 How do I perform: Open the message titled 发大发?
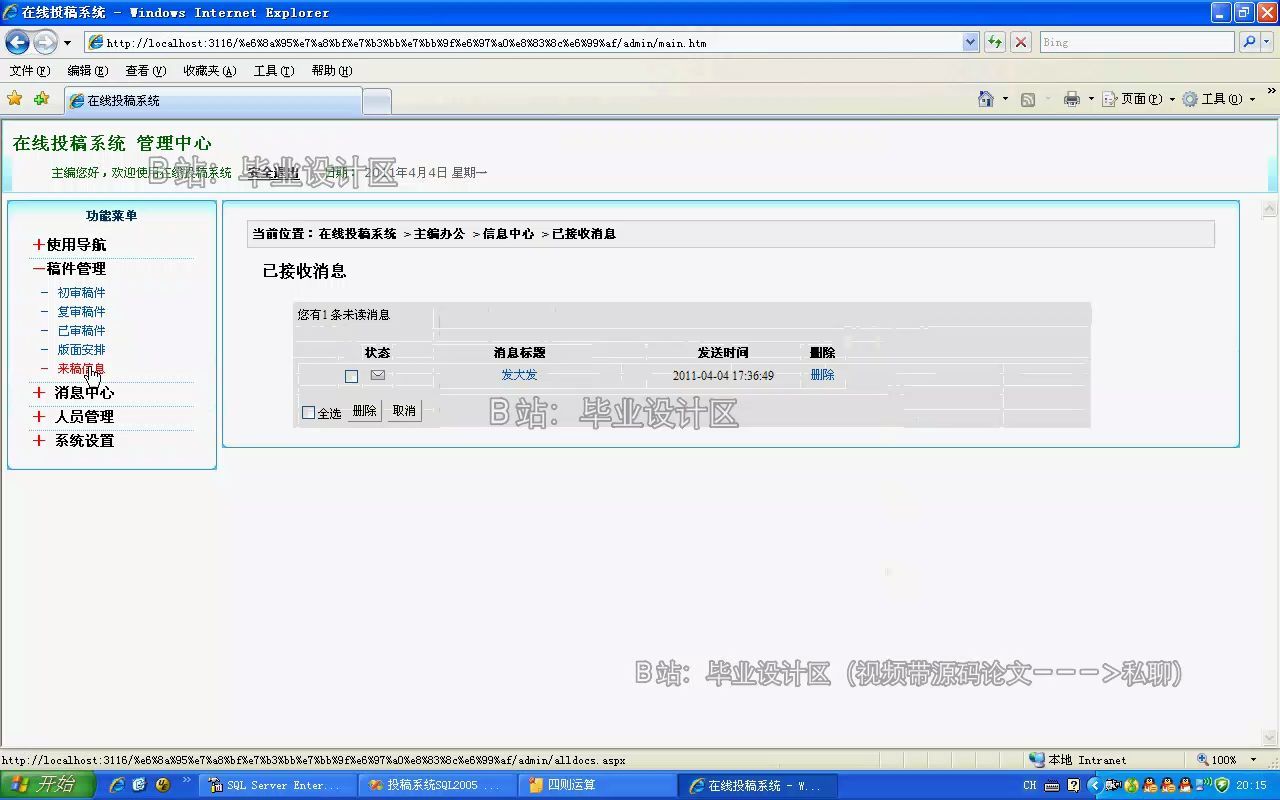(x=519, y=375)
